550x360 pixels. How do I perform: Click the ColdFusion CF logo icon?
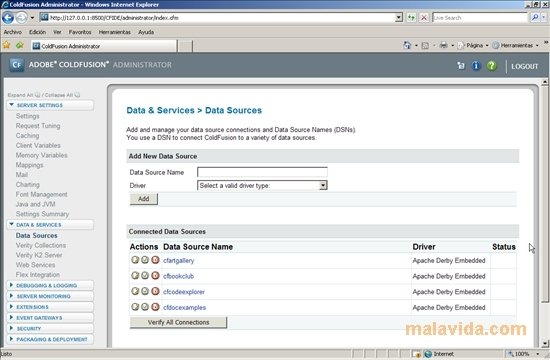click(x=16, y=65)
